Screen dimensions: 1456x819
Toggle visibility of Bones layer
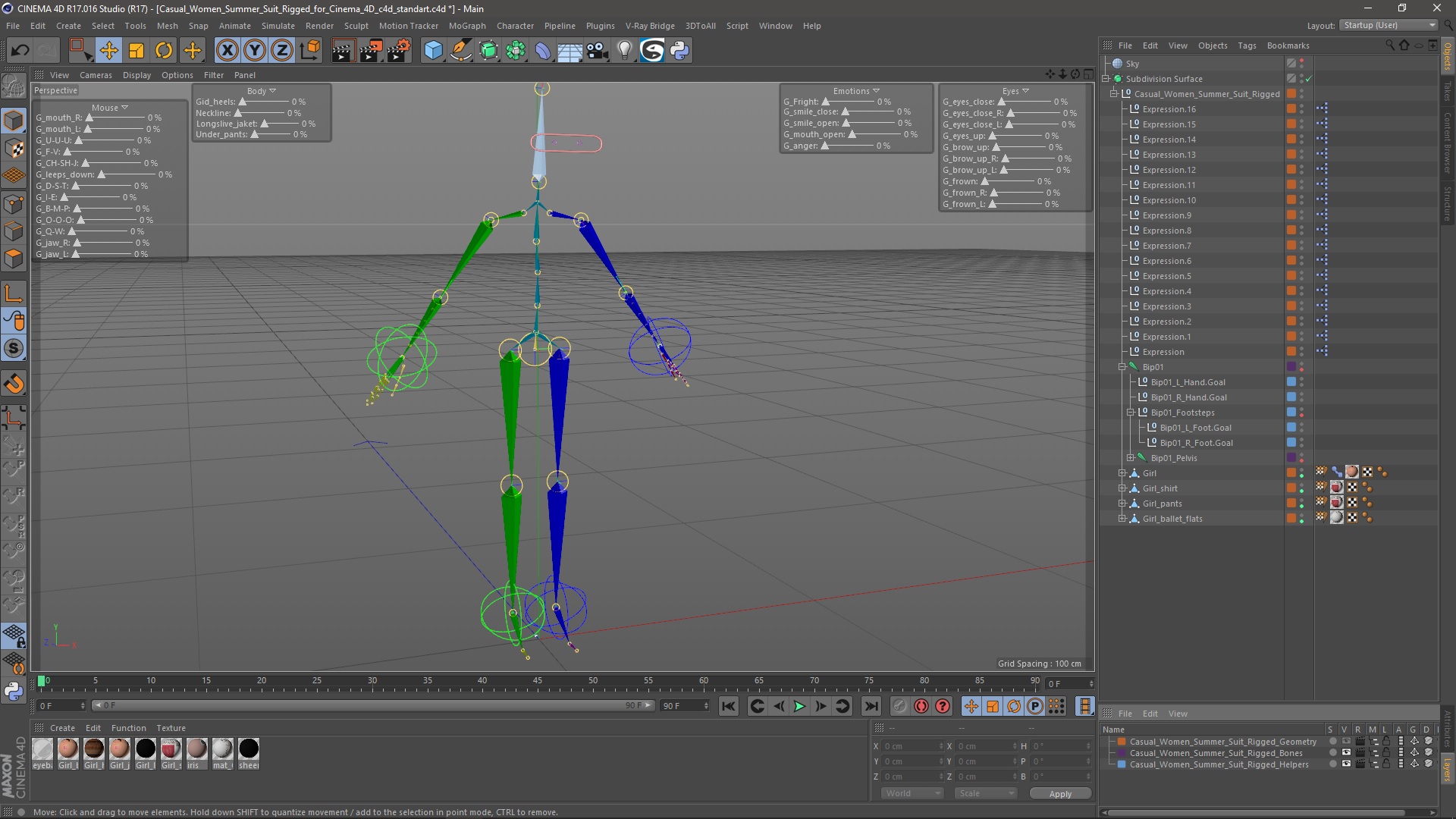pyautogui.click(x=1345, y=753)
